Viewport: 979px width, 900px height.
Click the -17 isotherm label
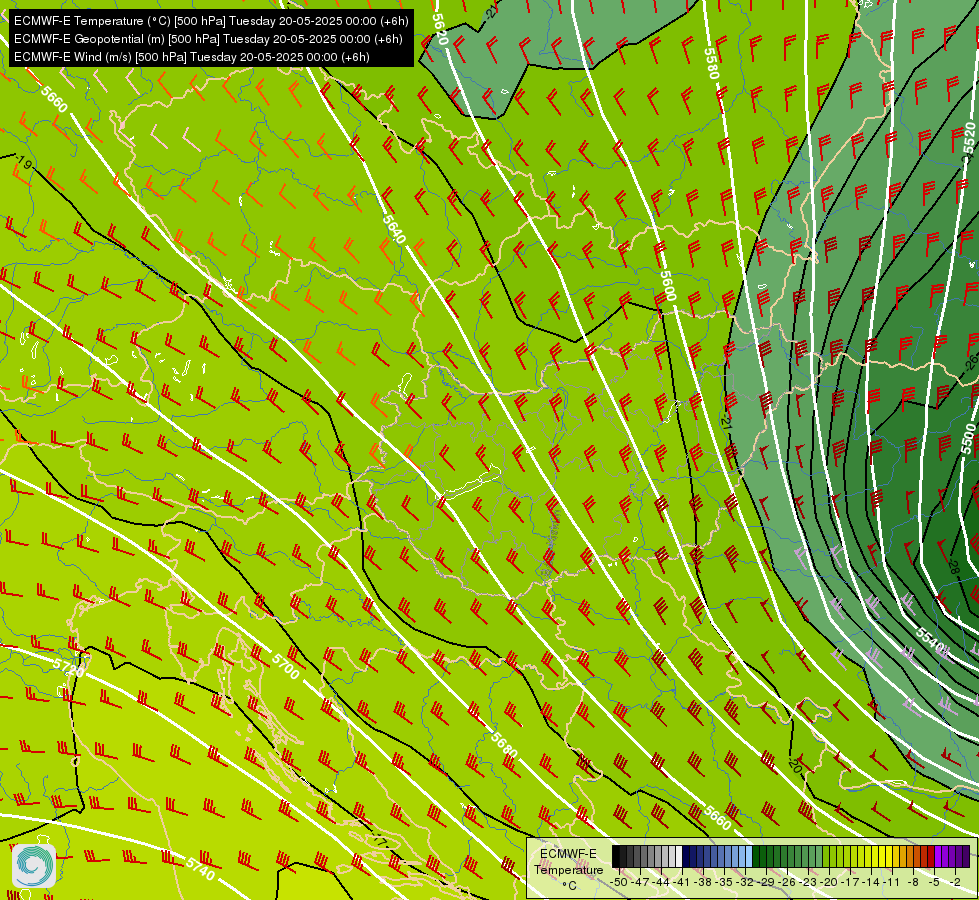380,841
